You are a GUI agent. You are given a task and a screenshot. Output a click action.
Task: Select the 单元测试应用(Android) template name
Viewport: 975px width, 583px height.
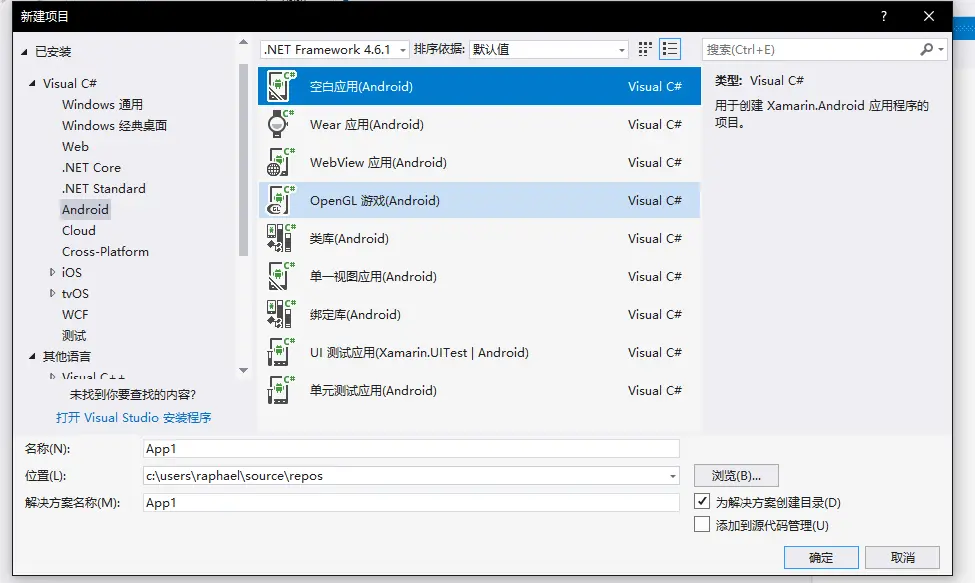point(373,390)
